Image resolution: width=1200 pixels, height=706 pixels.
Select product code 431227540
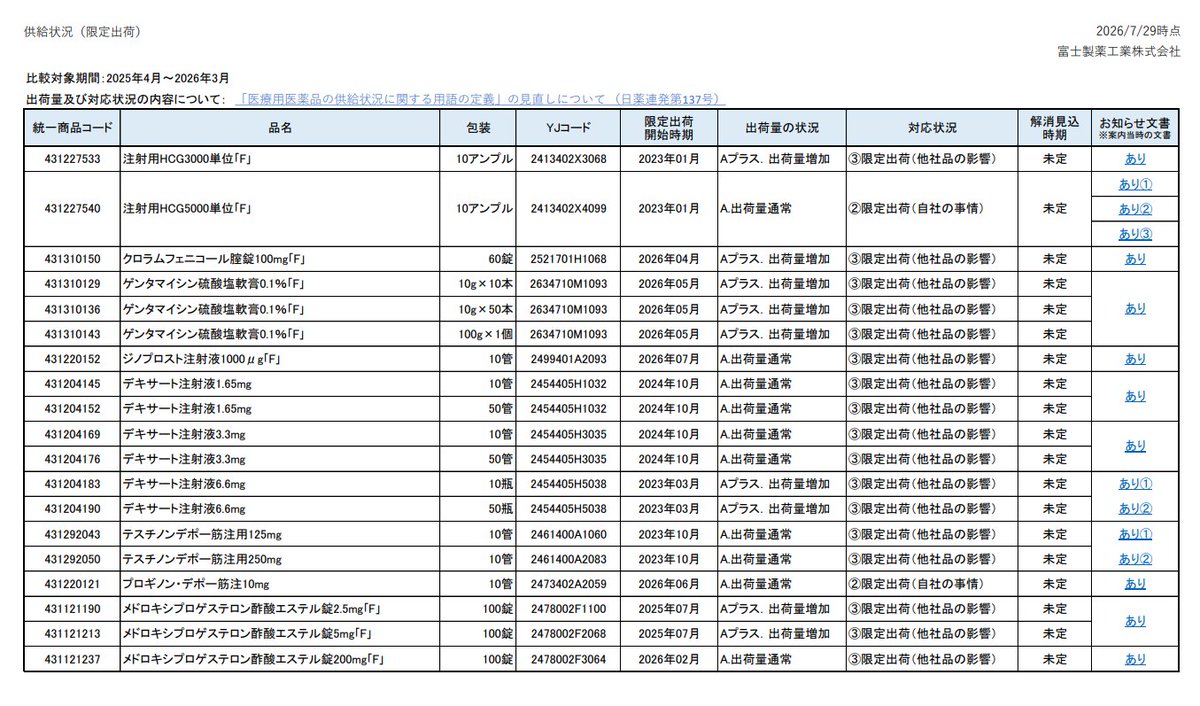click(x=72, y=209)
